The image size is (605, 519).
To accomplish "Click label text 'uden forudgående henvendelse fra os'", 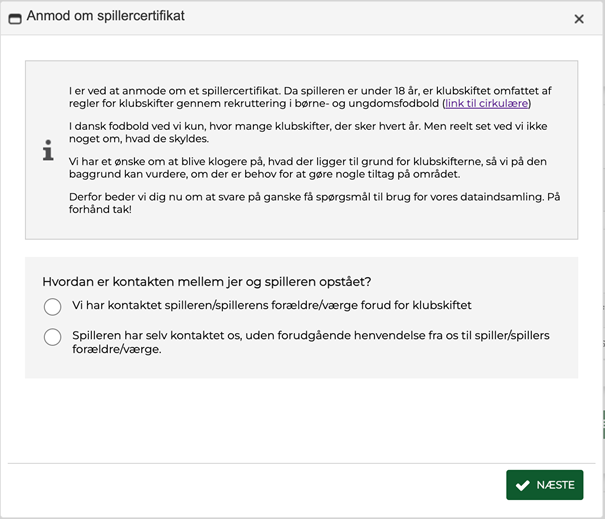I will coord(368,335).
